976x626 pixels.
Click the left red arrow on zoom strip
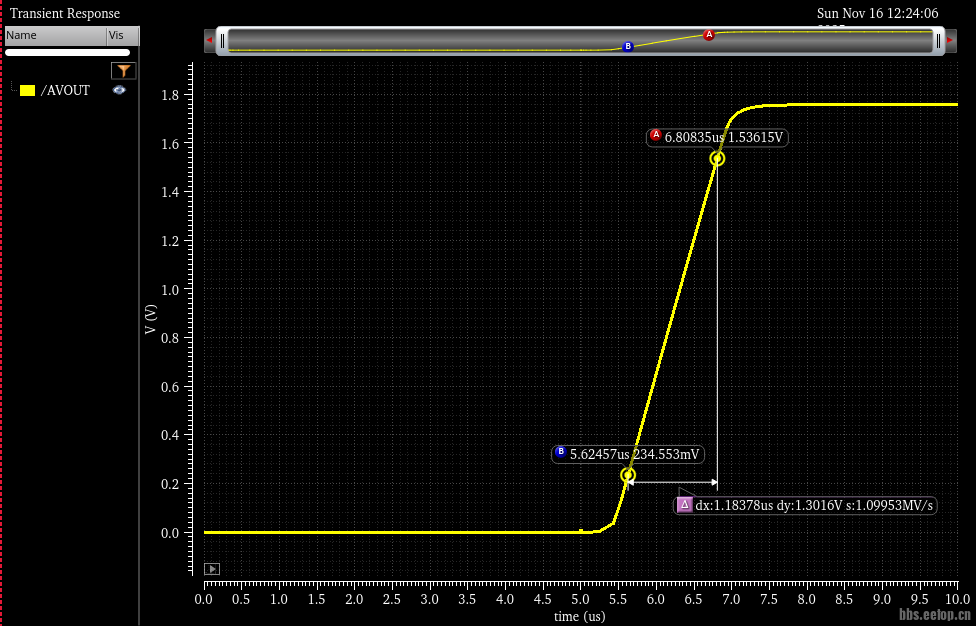[210, 40]
